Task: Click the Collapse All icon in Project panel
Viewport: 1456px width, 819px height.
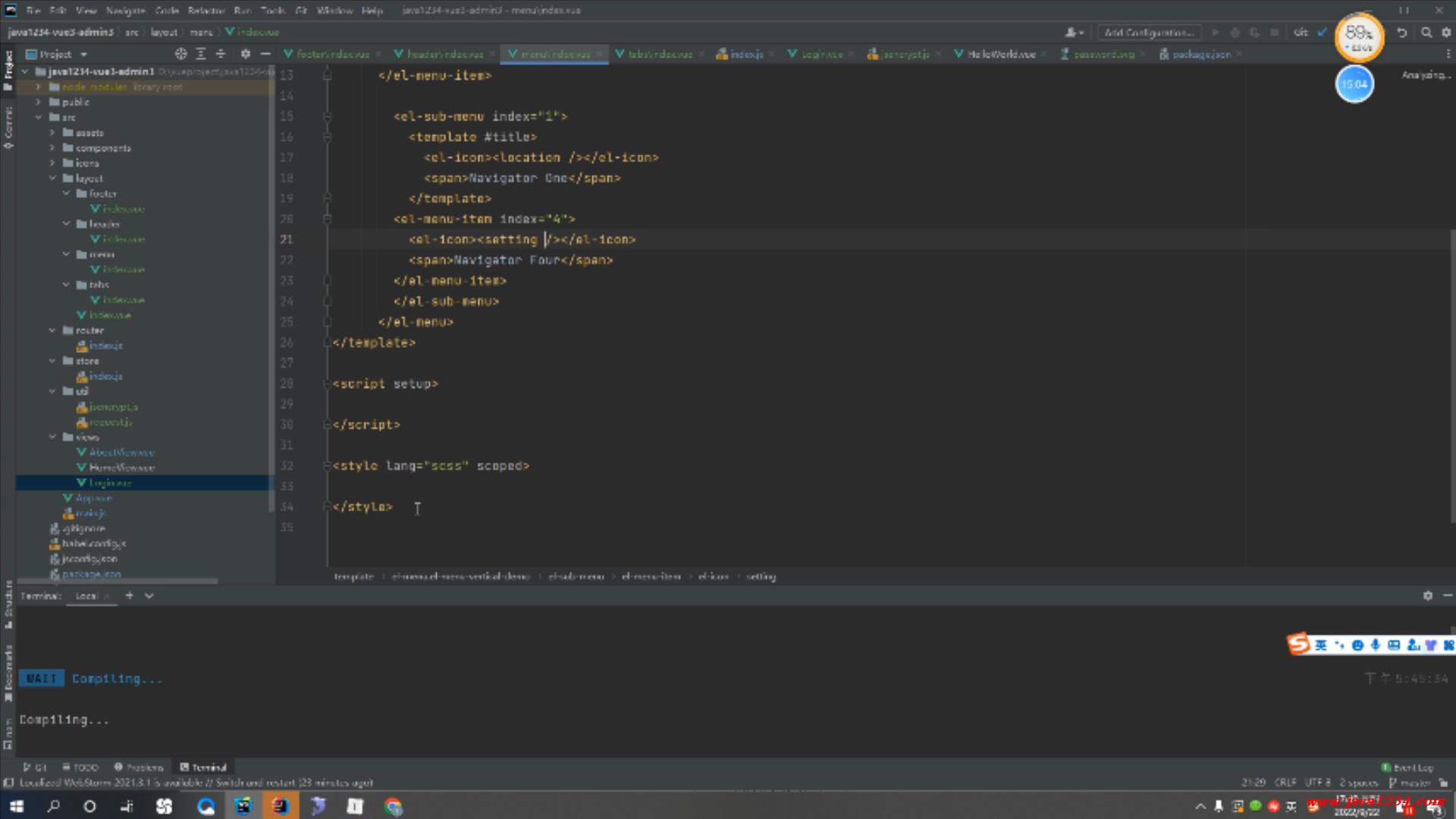Action: pos(221,54)
